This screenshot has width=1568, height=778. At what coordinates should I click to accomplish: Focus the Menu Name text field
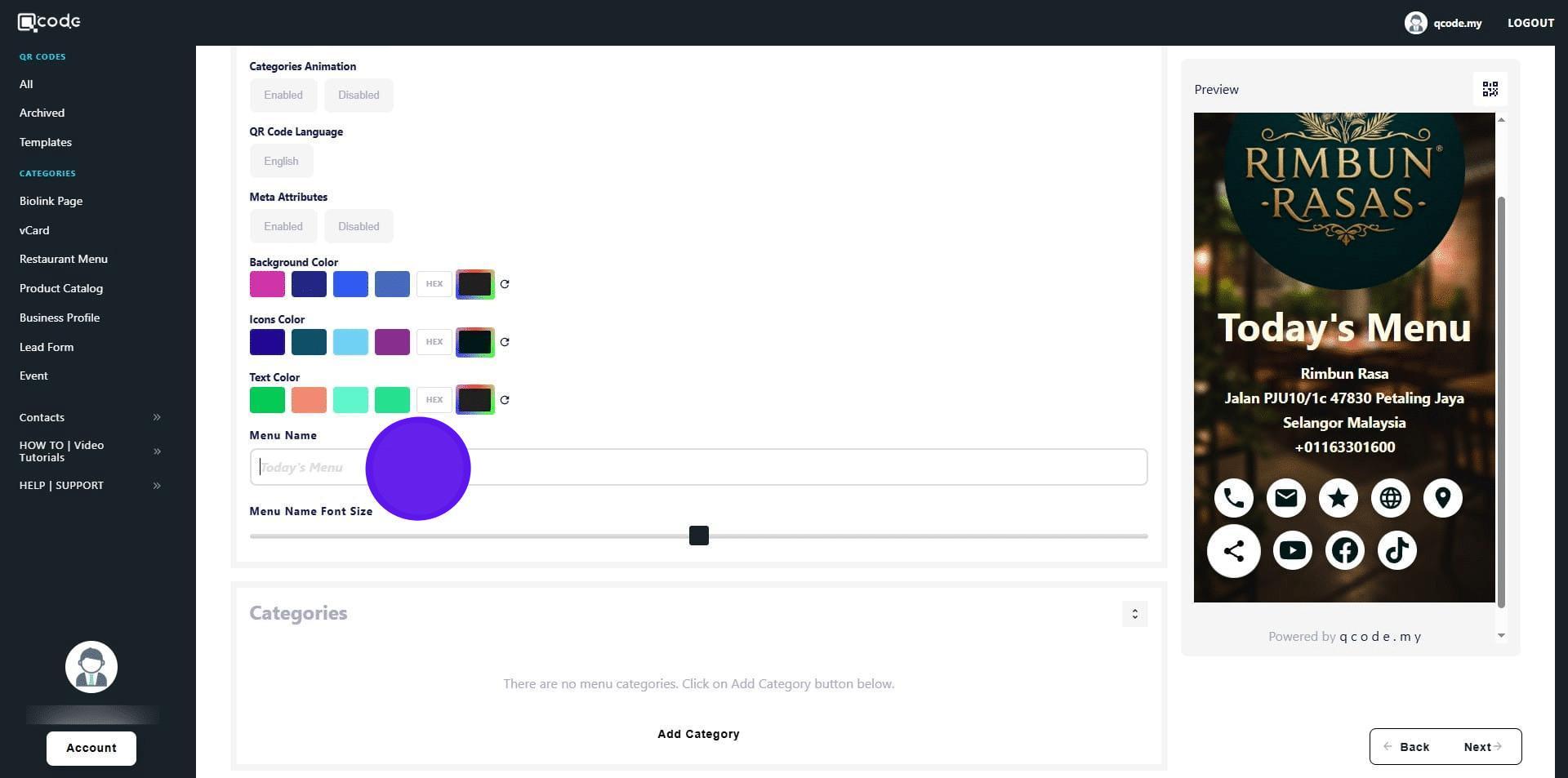pyautogui.click(x=698, y=467)
